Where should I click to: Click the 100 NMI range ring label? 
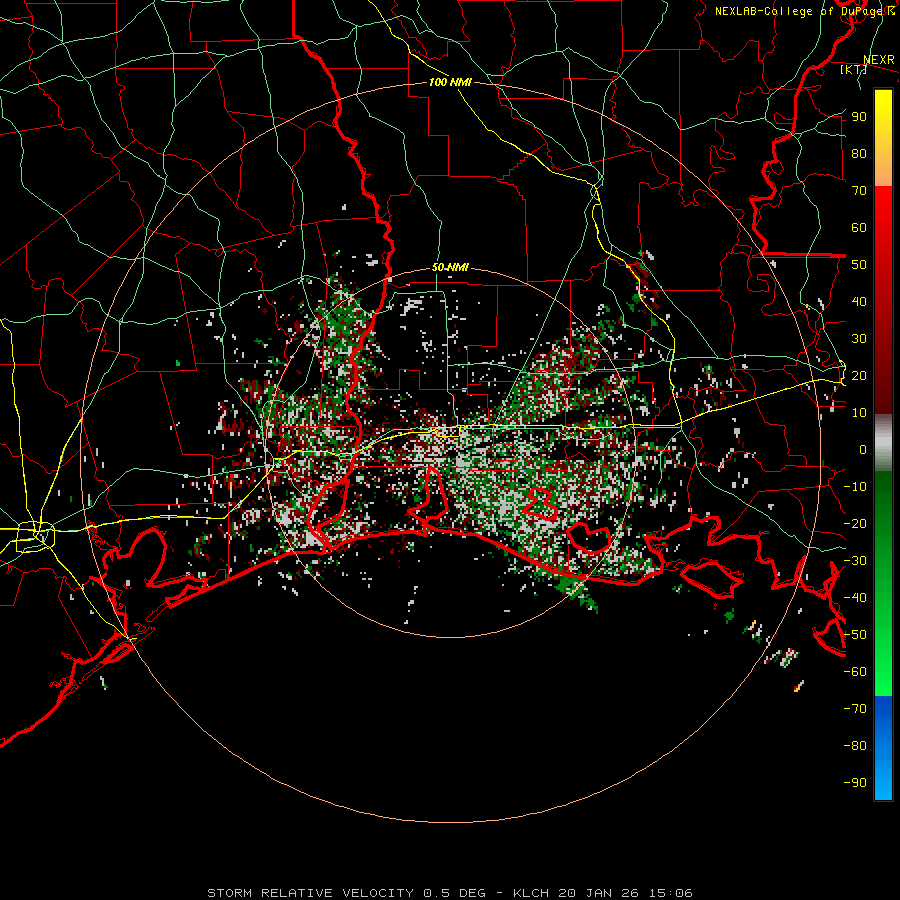tap(451, 82)
